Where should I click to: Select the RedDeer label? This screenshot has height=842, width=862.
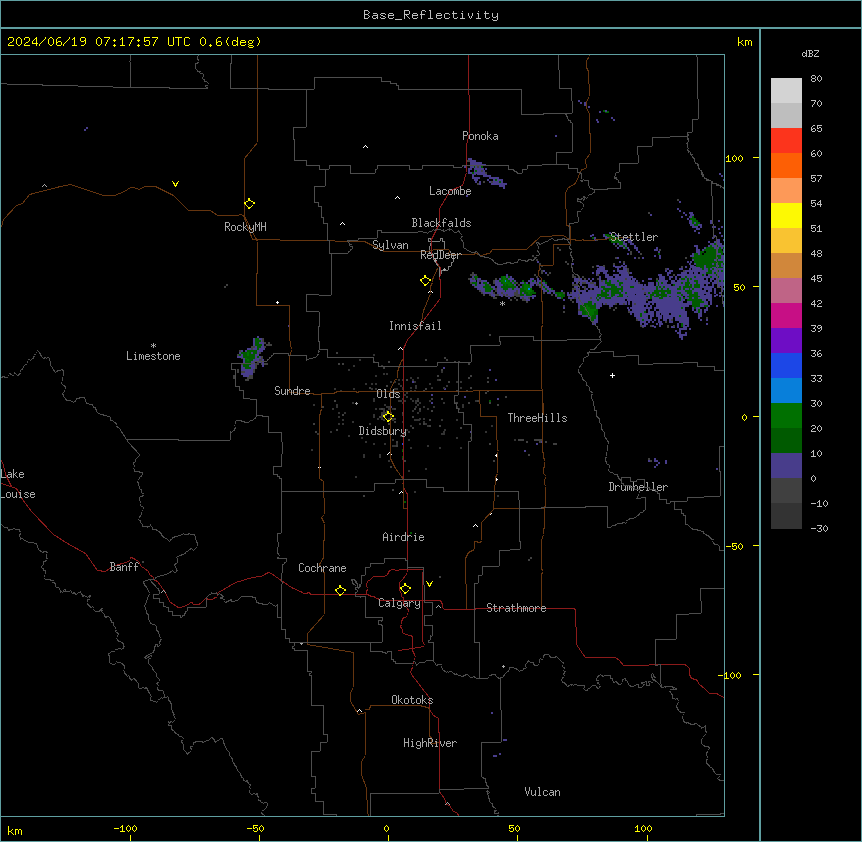coord(440,255)
